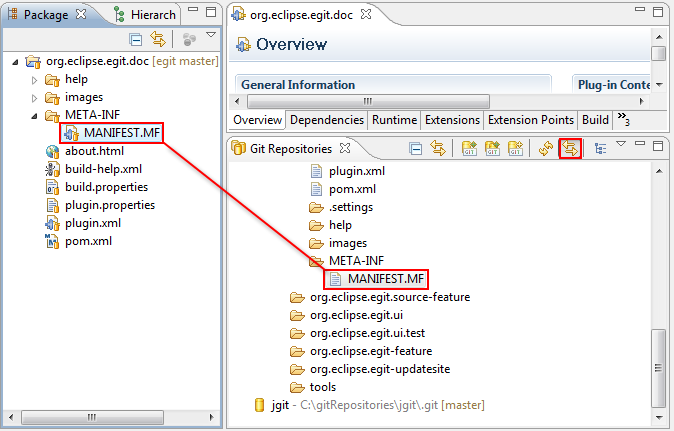Select plugin.xml in Package Explorer
This screenshot has height=431, width=674.
coord(93,223)
